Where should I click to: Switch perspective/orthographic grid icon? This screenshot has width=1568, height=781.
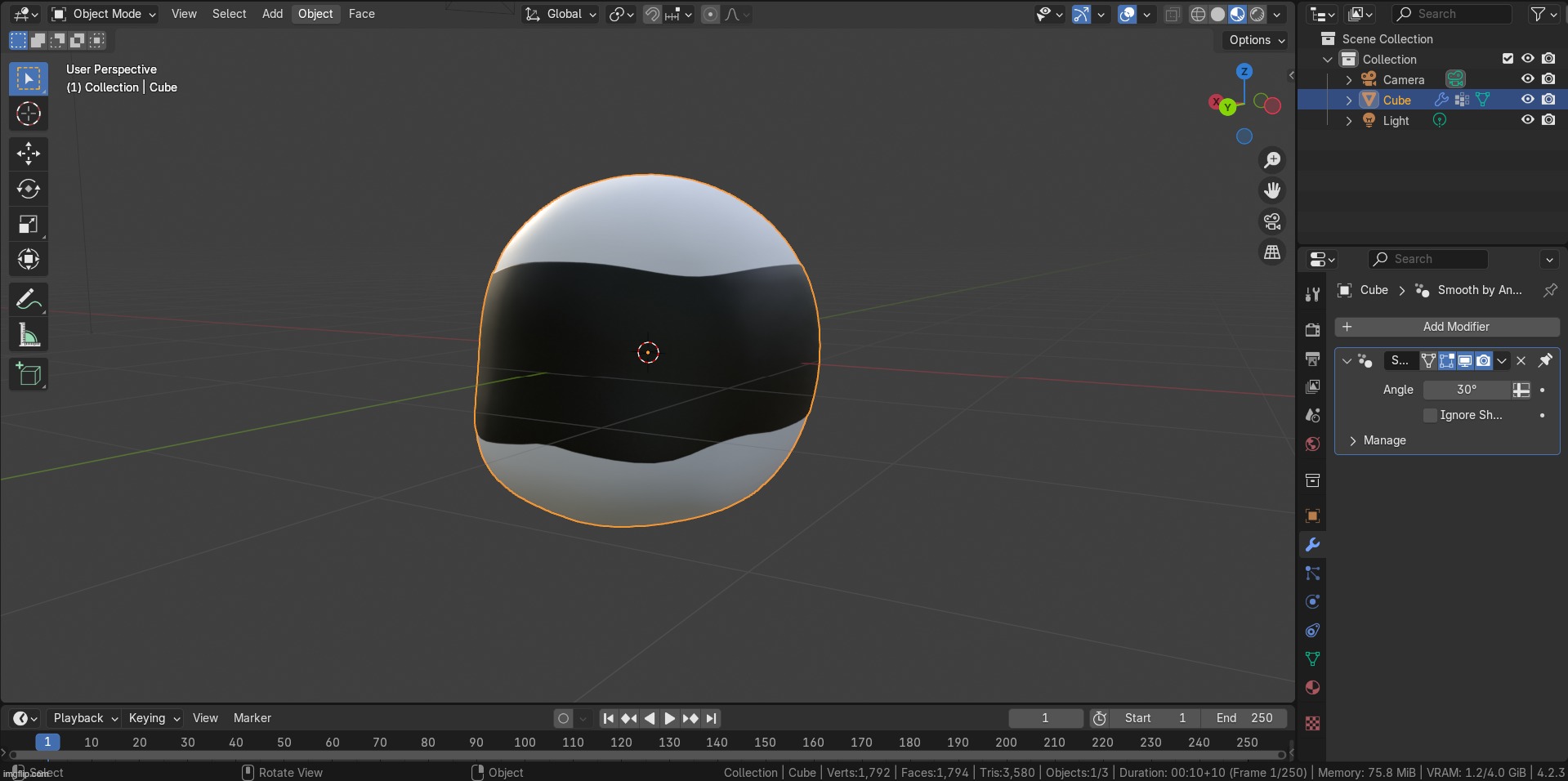(x=1272, y=252)
